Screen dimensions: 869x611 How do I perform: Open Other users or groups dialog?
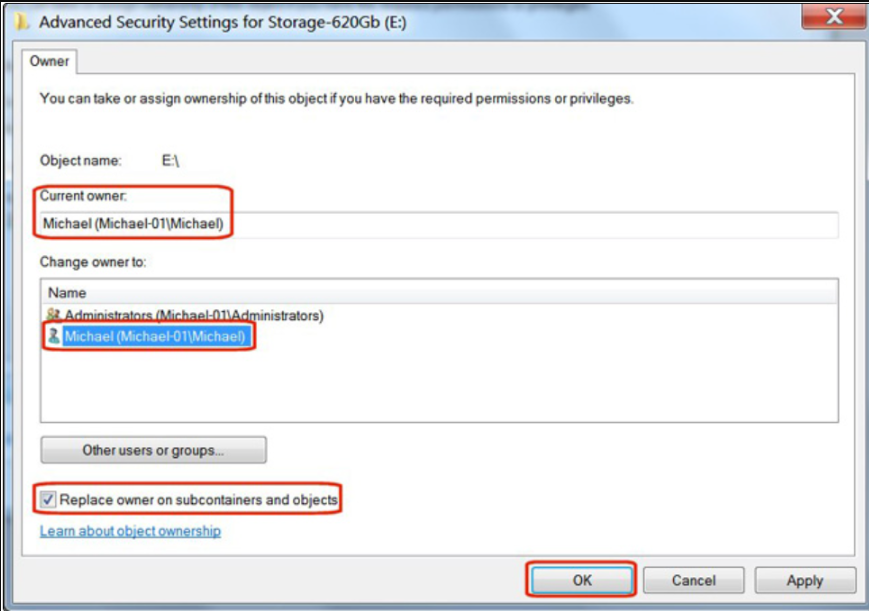pos(153,450)
